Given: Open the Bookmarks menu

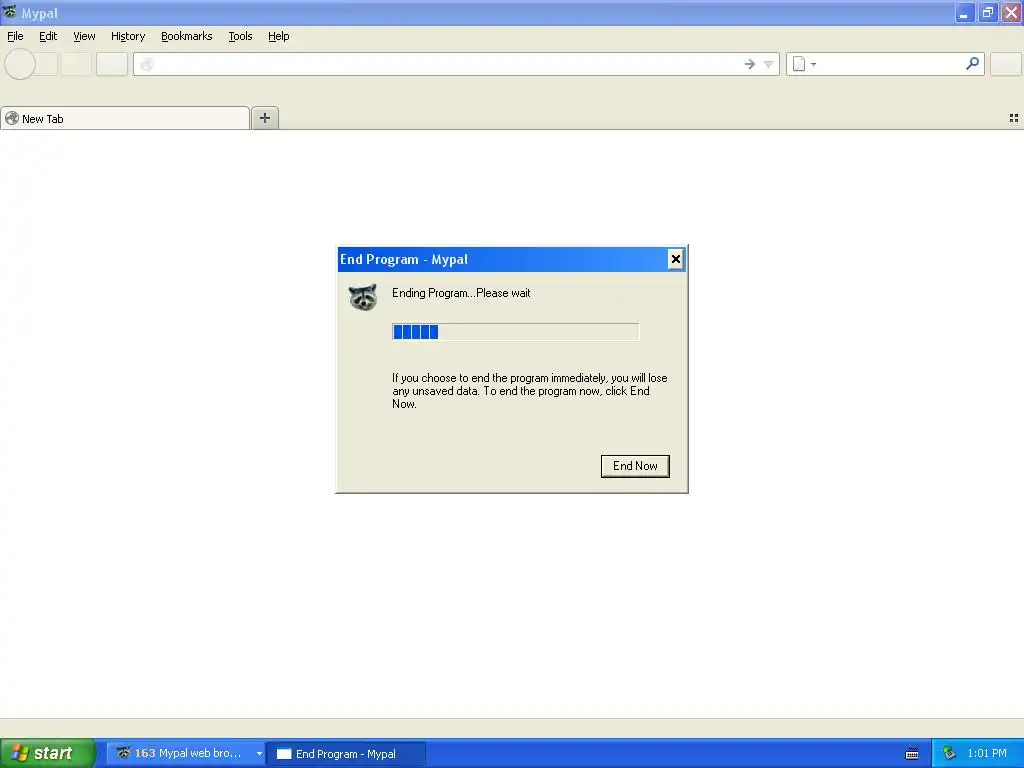Looking at the screenshot, I should (x=186, y=37).
